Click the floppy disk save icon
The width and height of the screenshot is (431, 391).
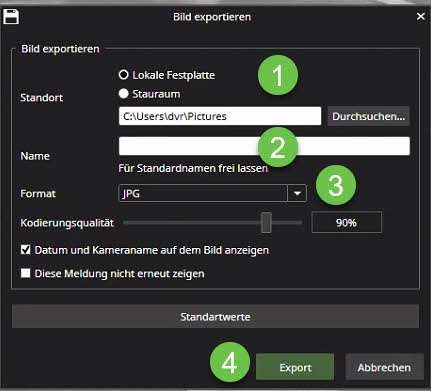11,16
